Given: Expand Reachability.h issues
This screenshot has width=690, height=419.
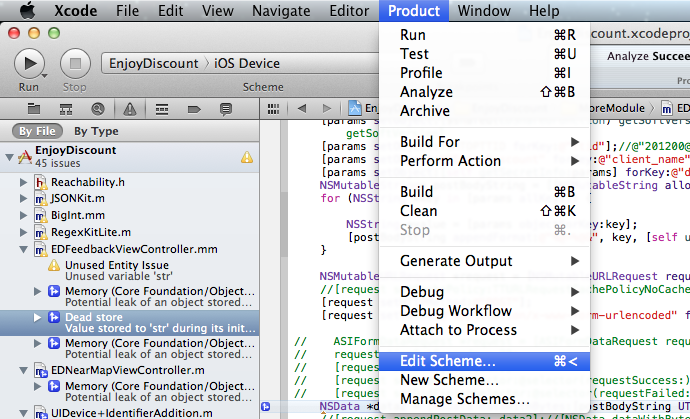Looking at the screenshot, I should pyautogui.click(x=23, y=182).
